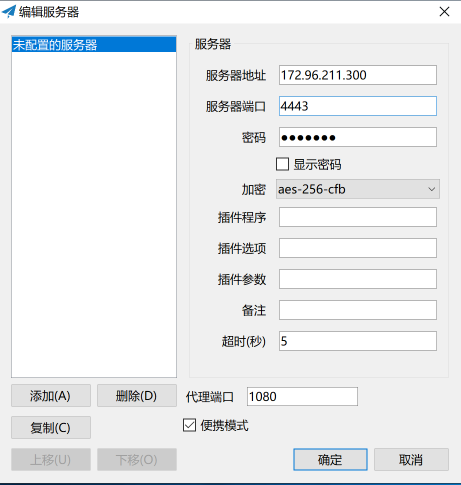
Task: Select 未配置的服务器 in the server list
Action: 94,45
